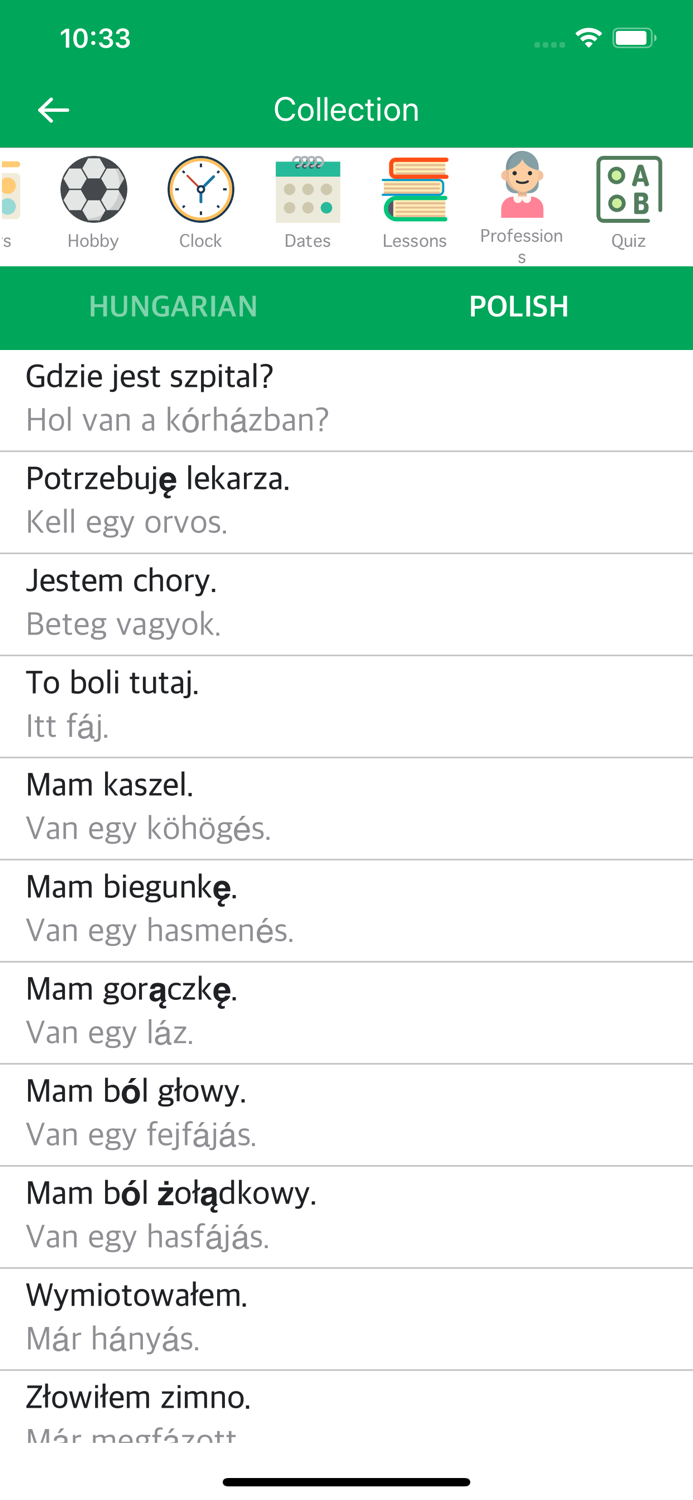
Task: Select the Hobby soccer ball icon
Action: coord(93,188)
